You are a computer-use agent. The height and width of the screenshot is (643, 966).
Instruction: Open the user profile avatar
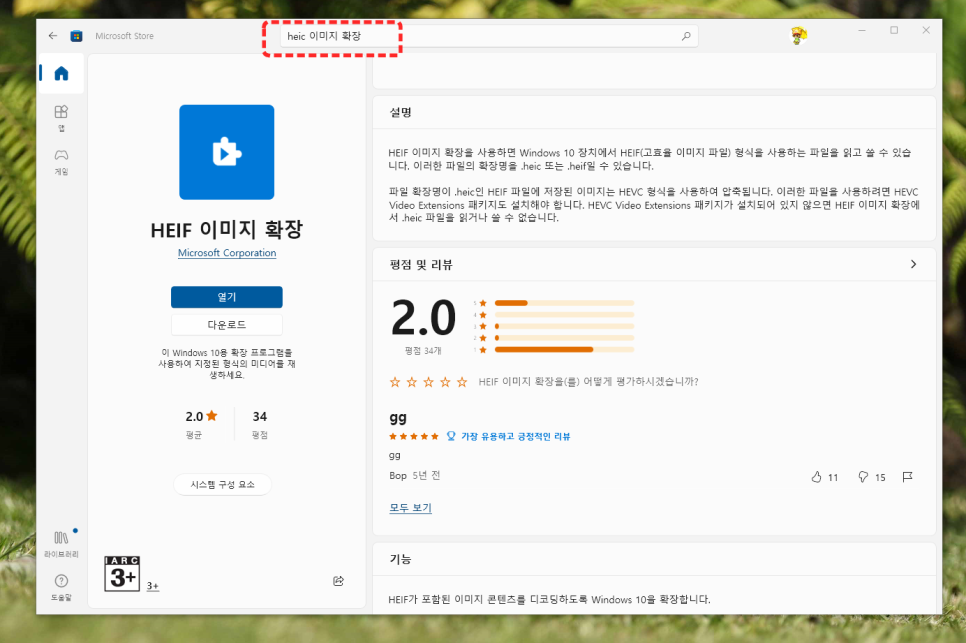799,36
